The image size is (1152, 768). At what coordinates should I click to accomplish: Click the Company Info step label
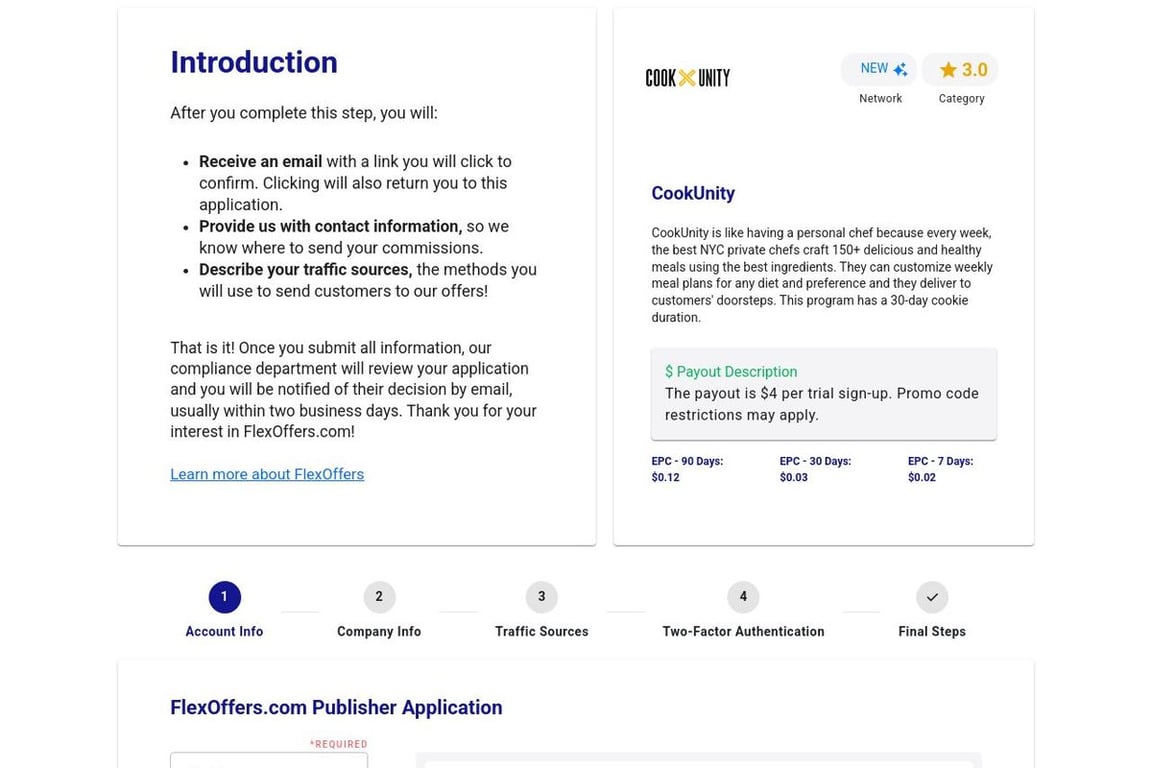(x=379, y=631)
